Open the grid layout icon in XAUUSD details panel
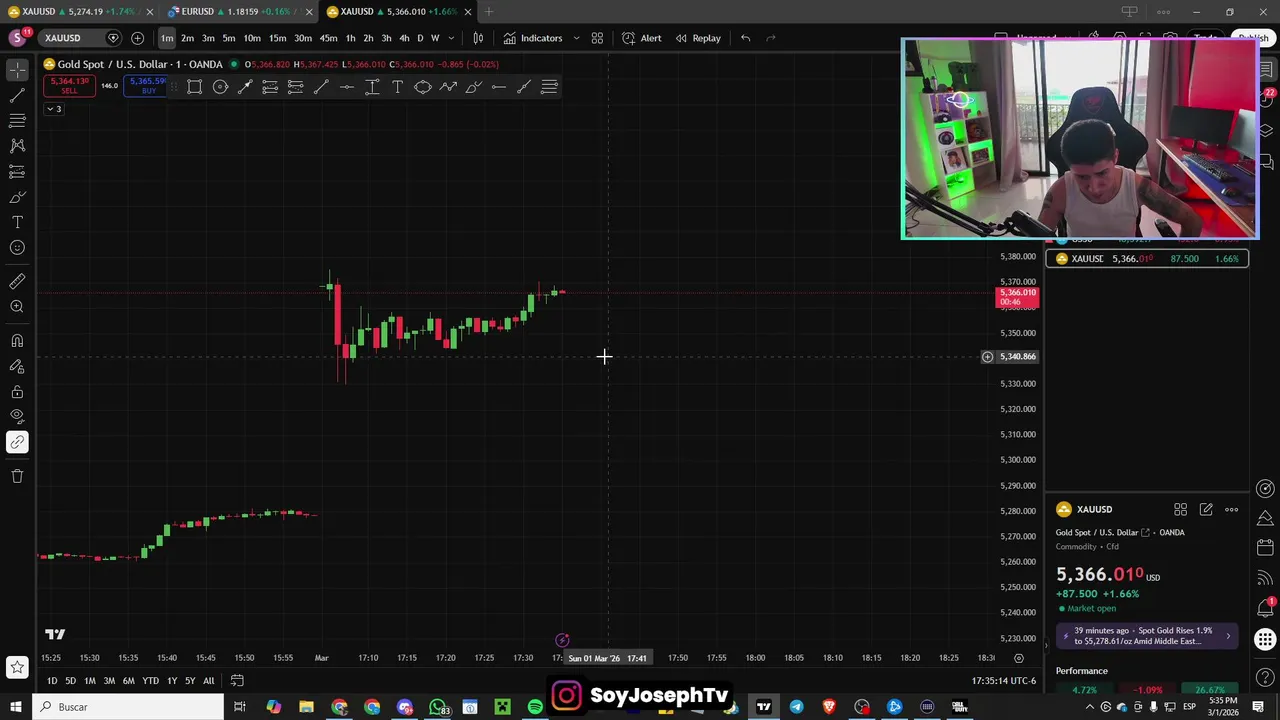Screen dimensions: 1280x720 point(1180,510)
